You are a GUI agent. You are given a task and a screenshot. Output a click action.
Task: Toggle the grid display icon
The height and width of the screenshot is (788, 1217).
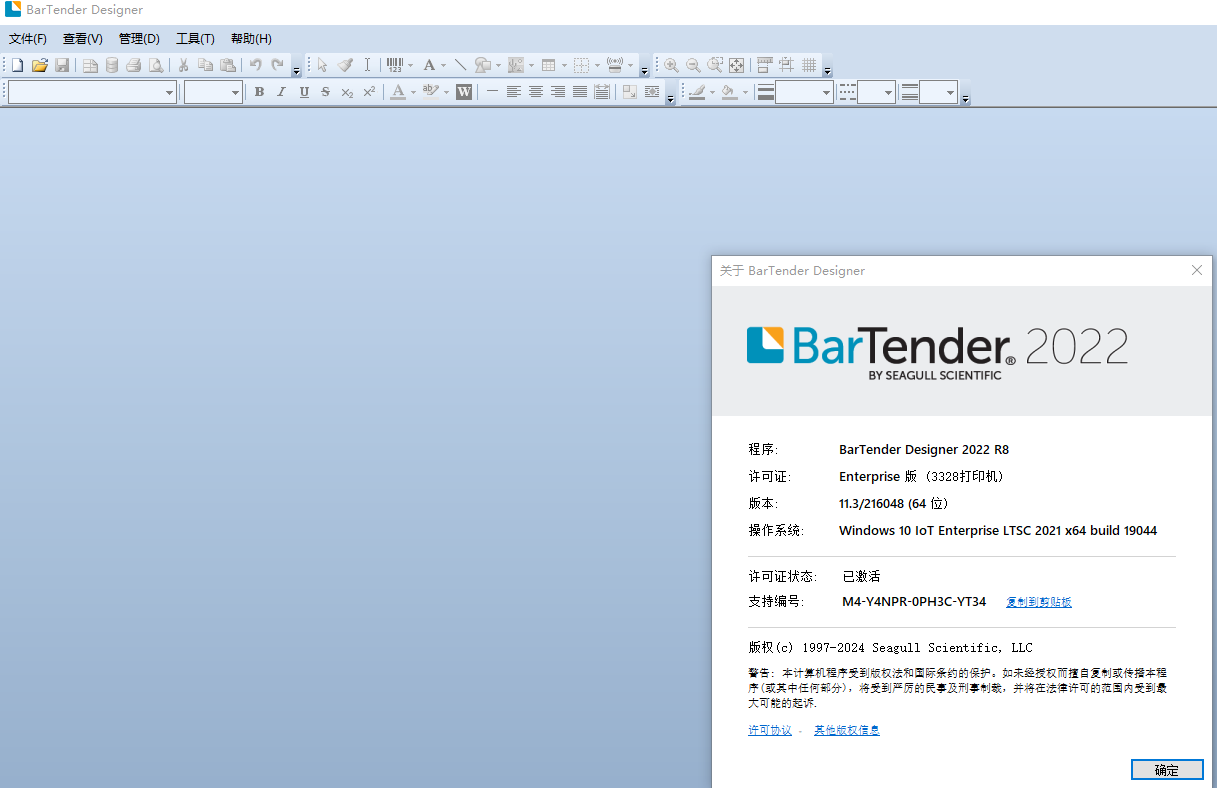[x=809, y=65]
